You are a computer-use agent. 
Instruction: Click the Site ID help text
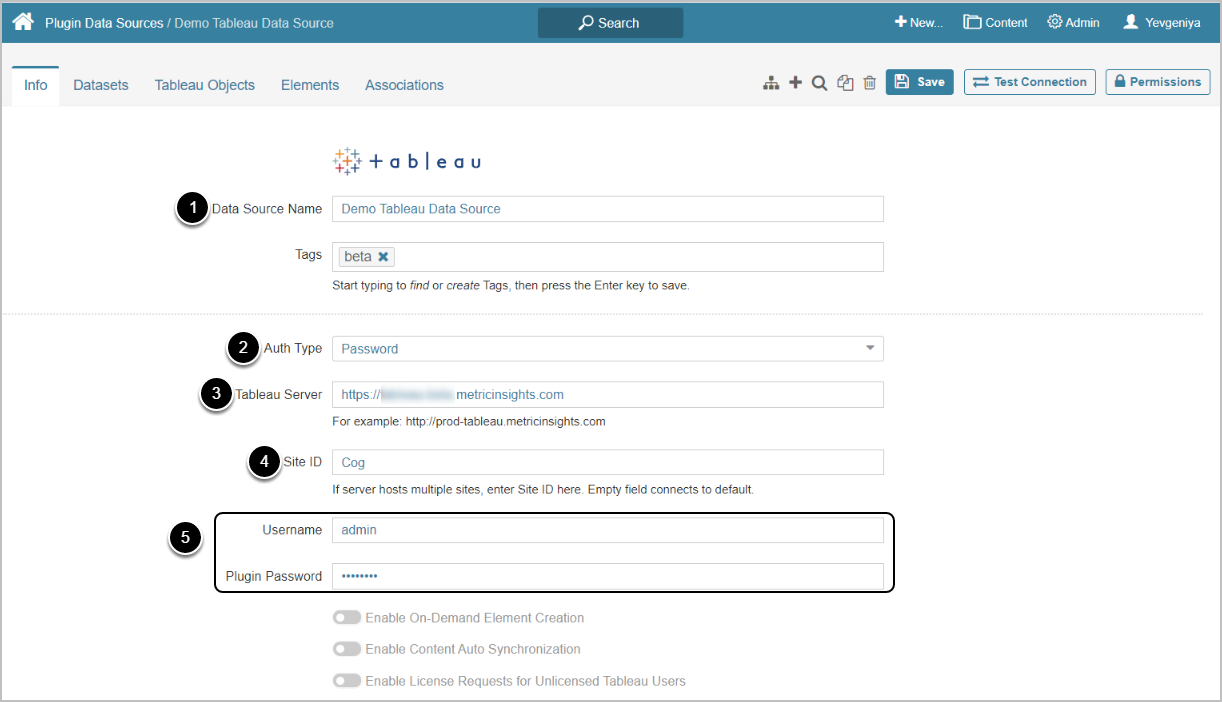(542, 490)
